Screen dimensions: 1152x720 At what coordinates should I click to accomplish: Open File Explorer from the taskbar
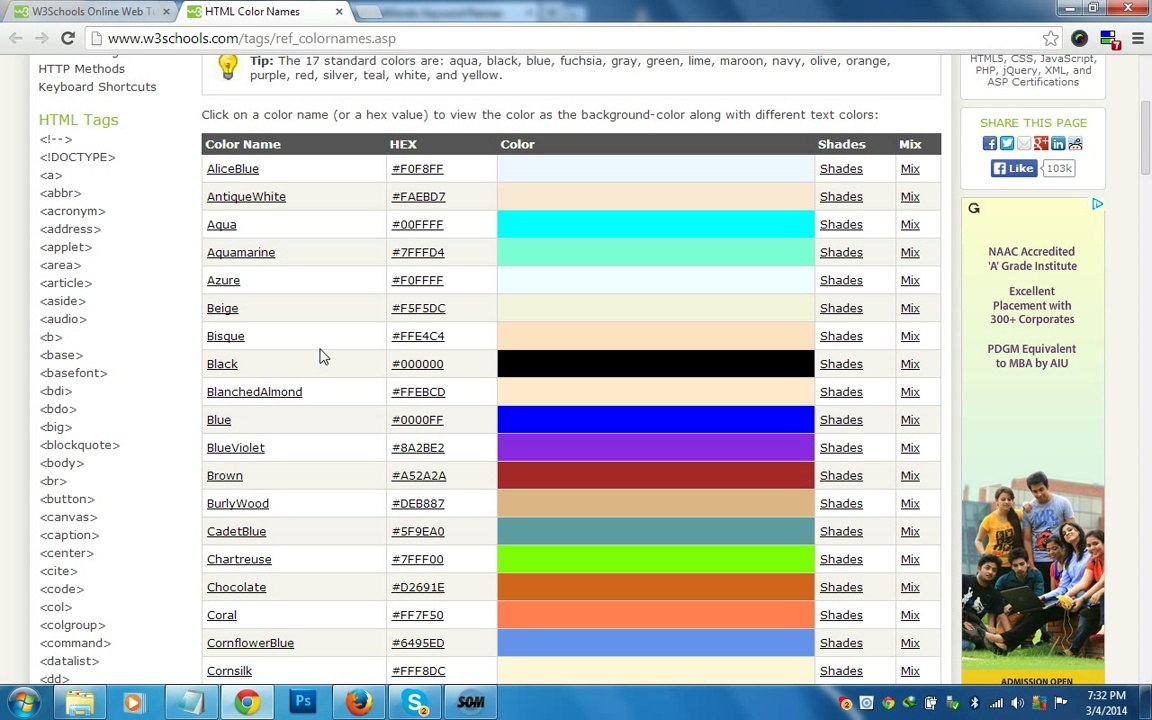tap(80, 702)
